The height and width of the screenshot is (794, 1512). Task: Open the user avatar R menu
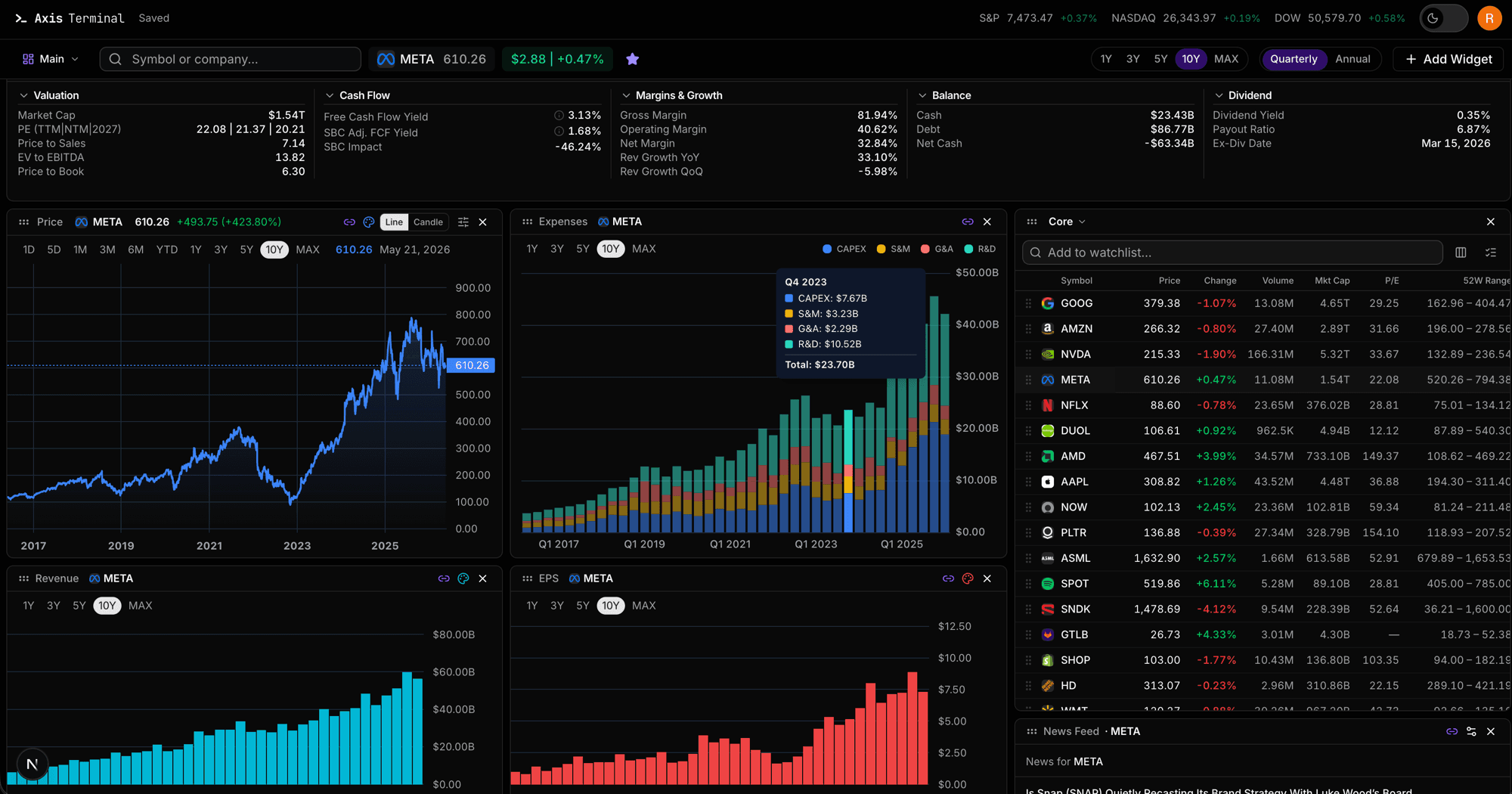(x=1489, y=18)
